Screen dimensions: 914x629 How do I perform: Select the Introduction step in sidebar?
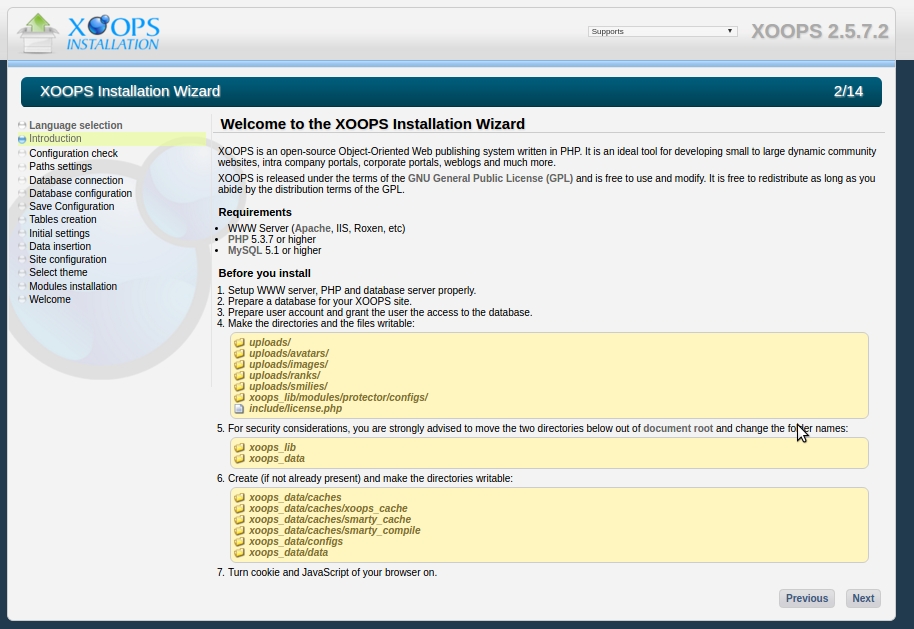55,139
